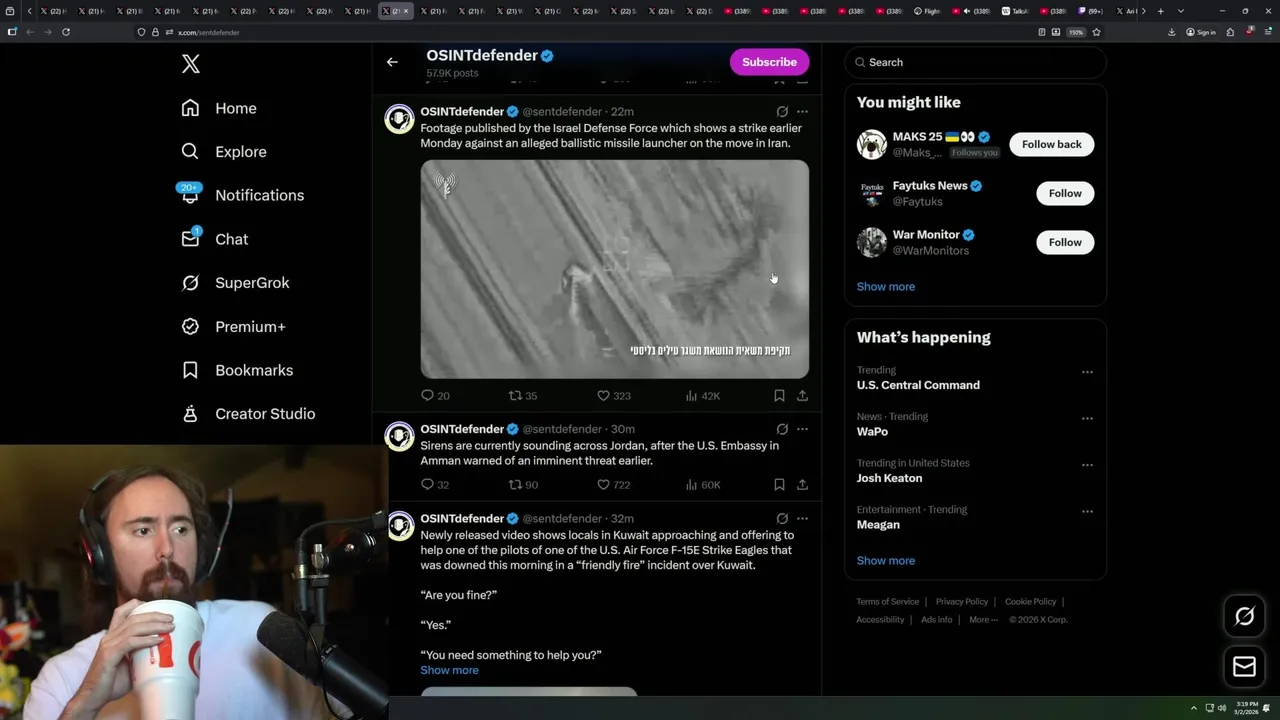Open Privacy Policy link
The image size is (1280, 720).
(961, 602)
